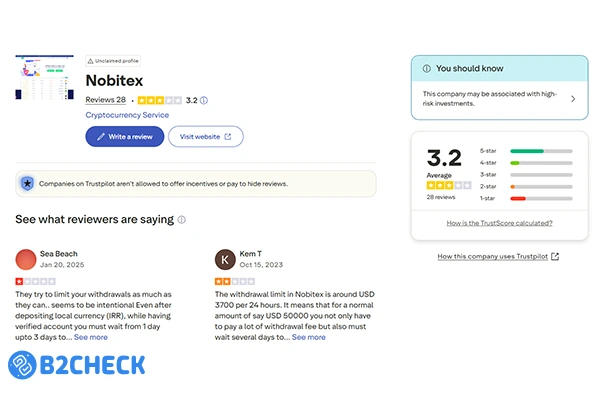Click the external link icon on Visit website

coord(227,136)
